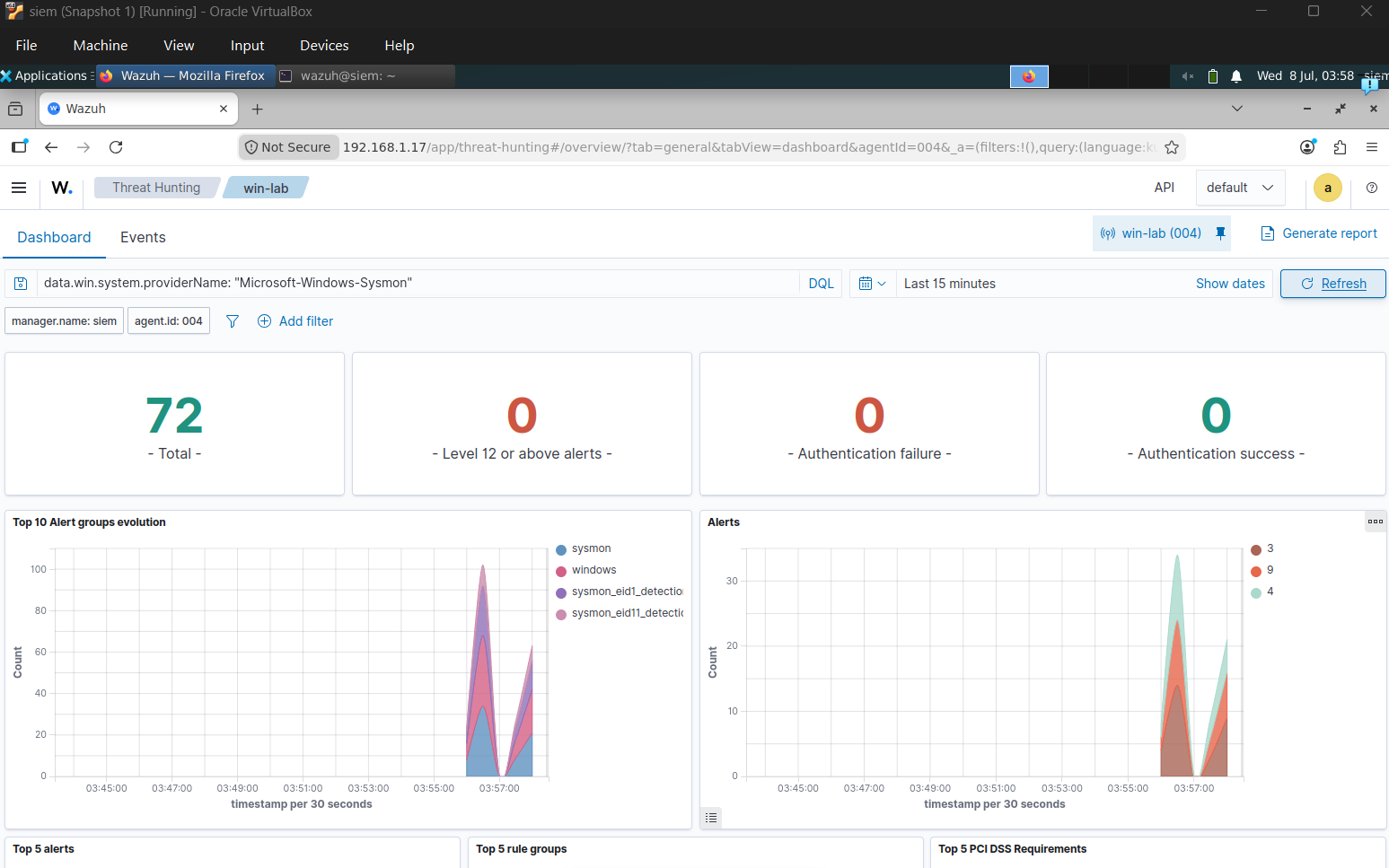The width and height of the screenshot is (1389, 868).
Task: Toggle sysmon_eid1_detection legend swatch
Action: tap(561, 592)
